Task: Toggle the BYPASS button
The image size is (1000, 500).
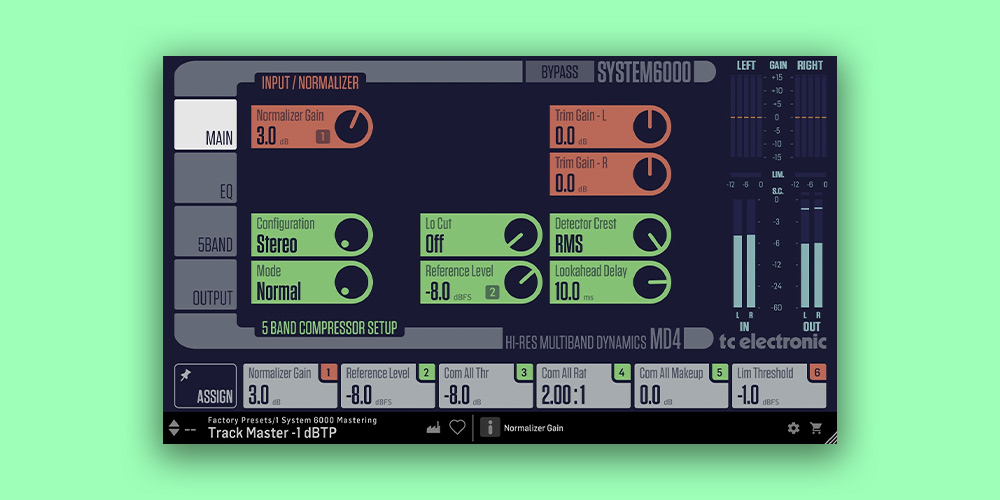Action: click(x=559, y=72)
